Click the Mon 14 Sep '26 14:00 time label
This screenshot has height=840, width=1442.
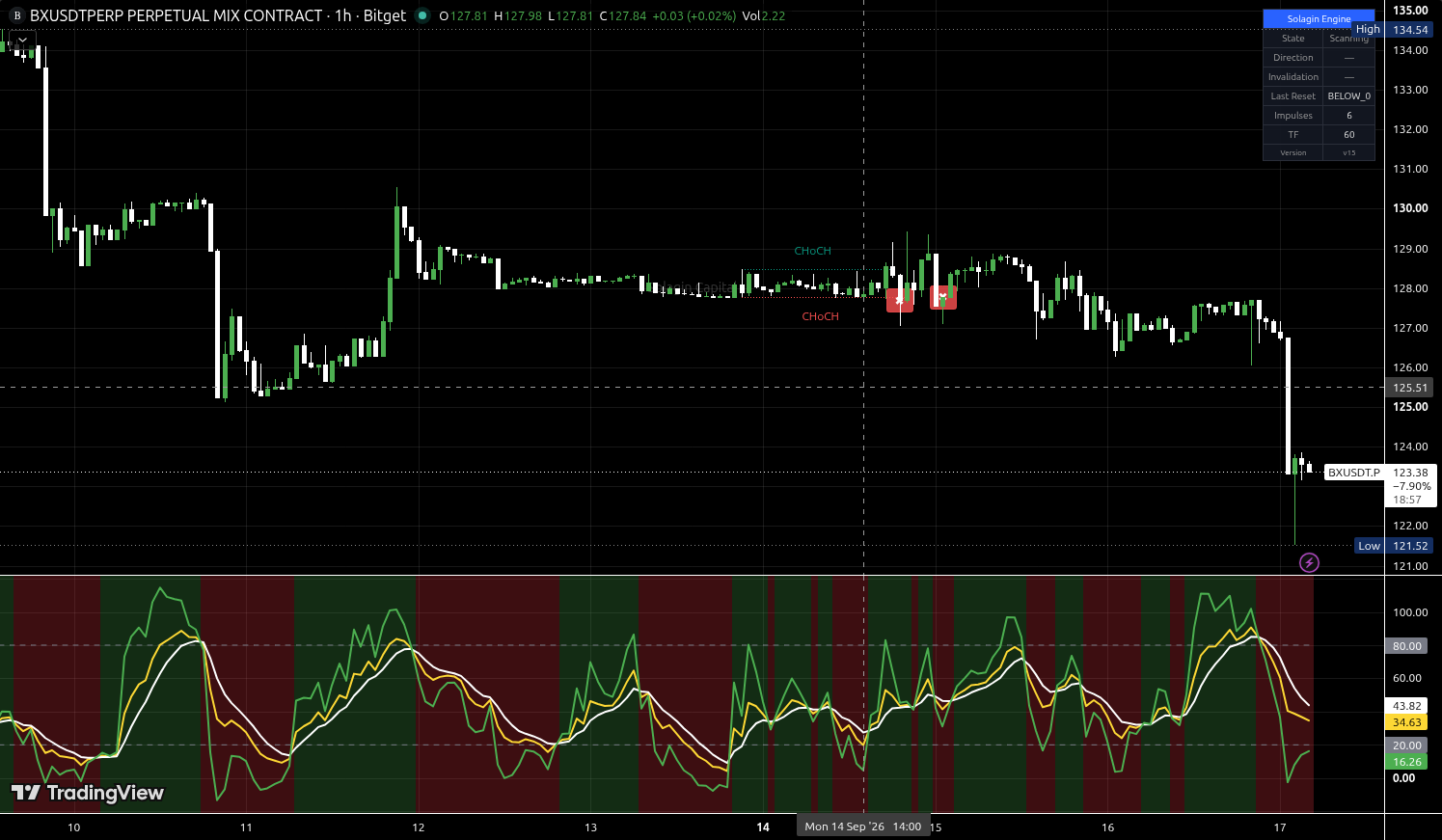[x=863, y=826]
